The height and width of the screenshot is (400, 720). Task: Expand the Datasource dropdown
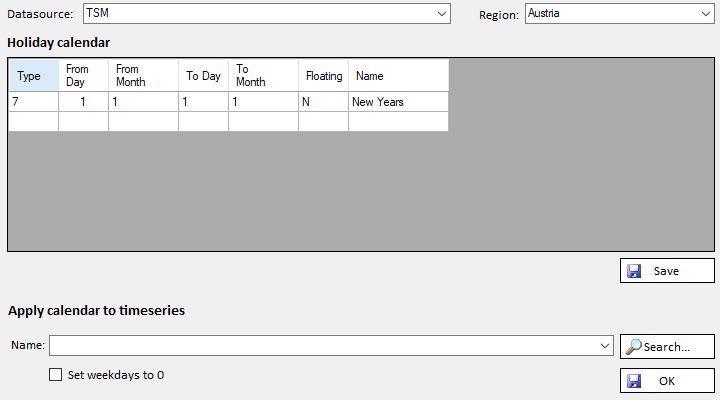[x=441, y=14]
